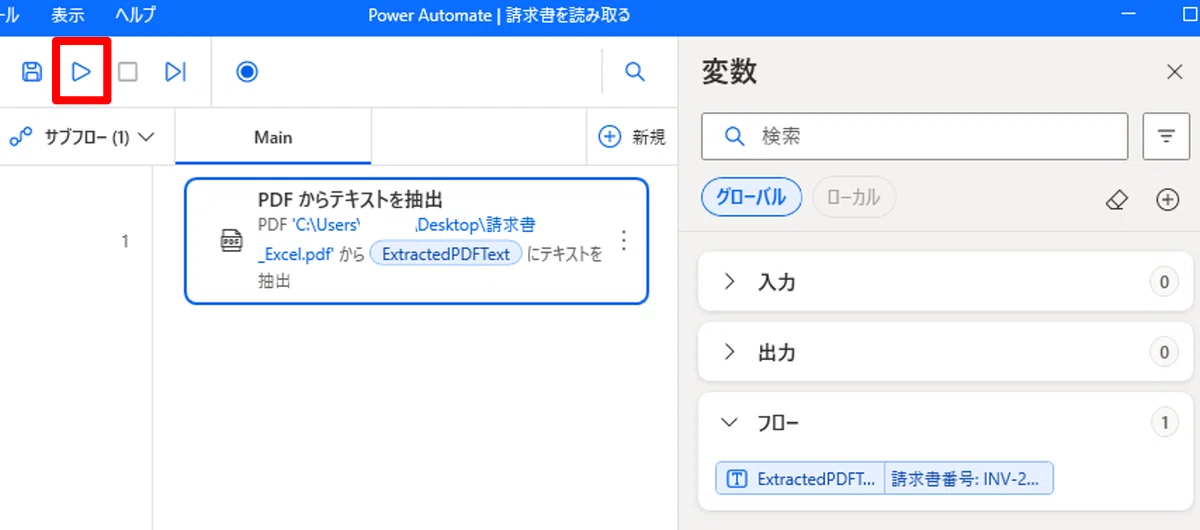Open flow search with the magnifier icon
The image size is (1200, 530).
click(635, 72)
